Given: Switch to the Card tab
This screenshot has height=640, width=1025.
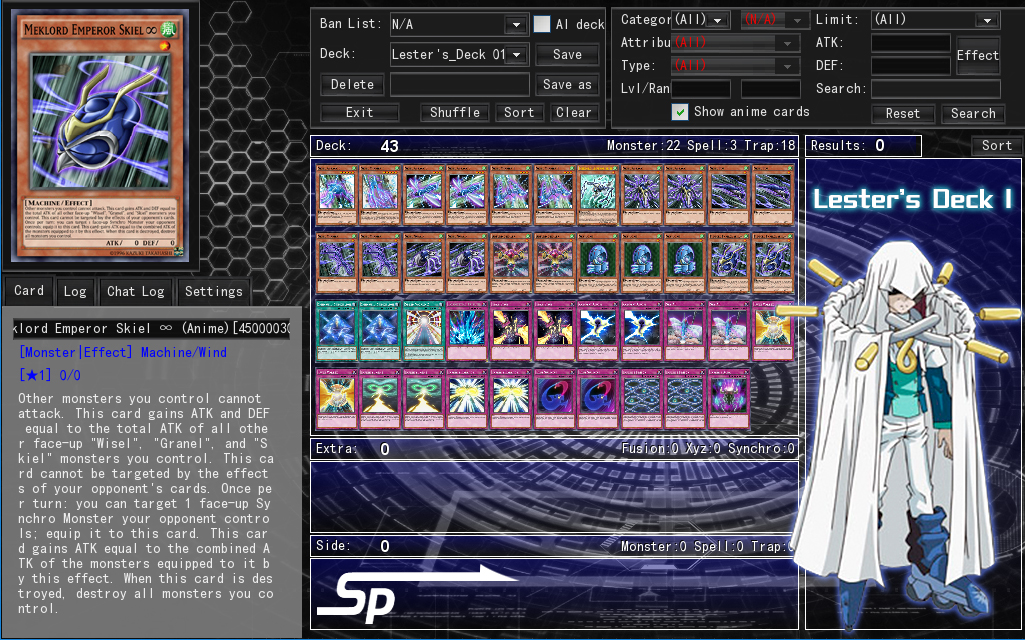Looking at the screenshot, I should click(x=29, y=291).
